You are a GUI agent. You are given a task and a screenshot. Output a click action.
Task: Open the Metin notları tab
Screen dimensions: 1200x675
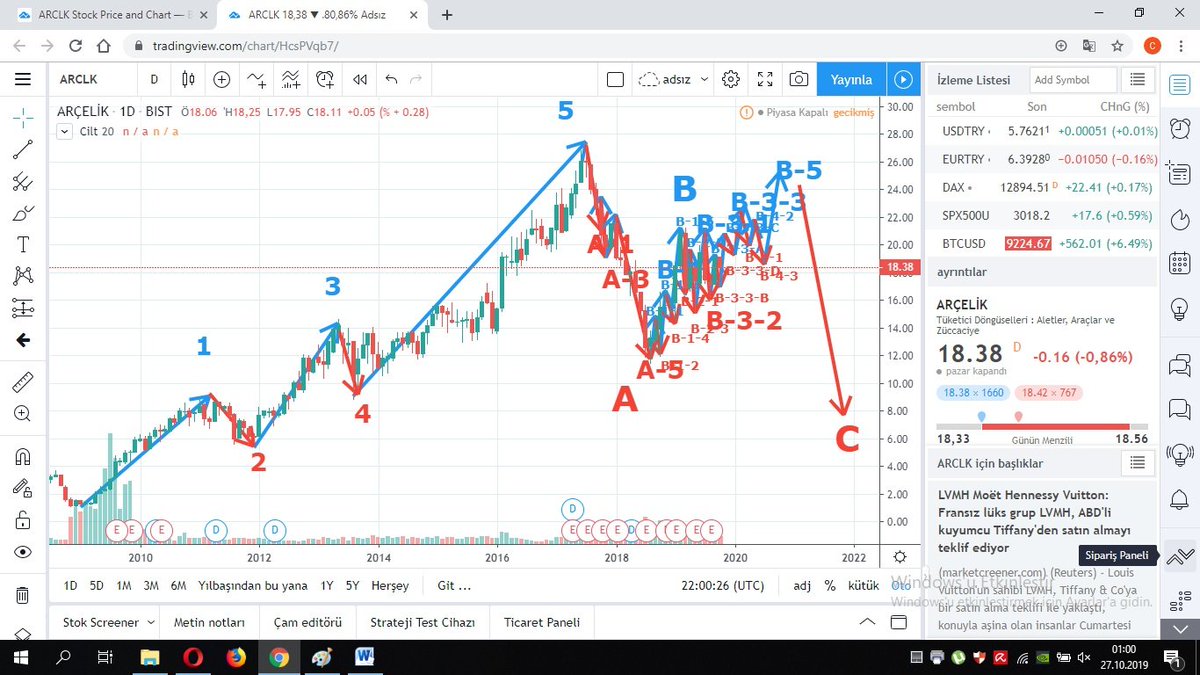click(209, 622)
